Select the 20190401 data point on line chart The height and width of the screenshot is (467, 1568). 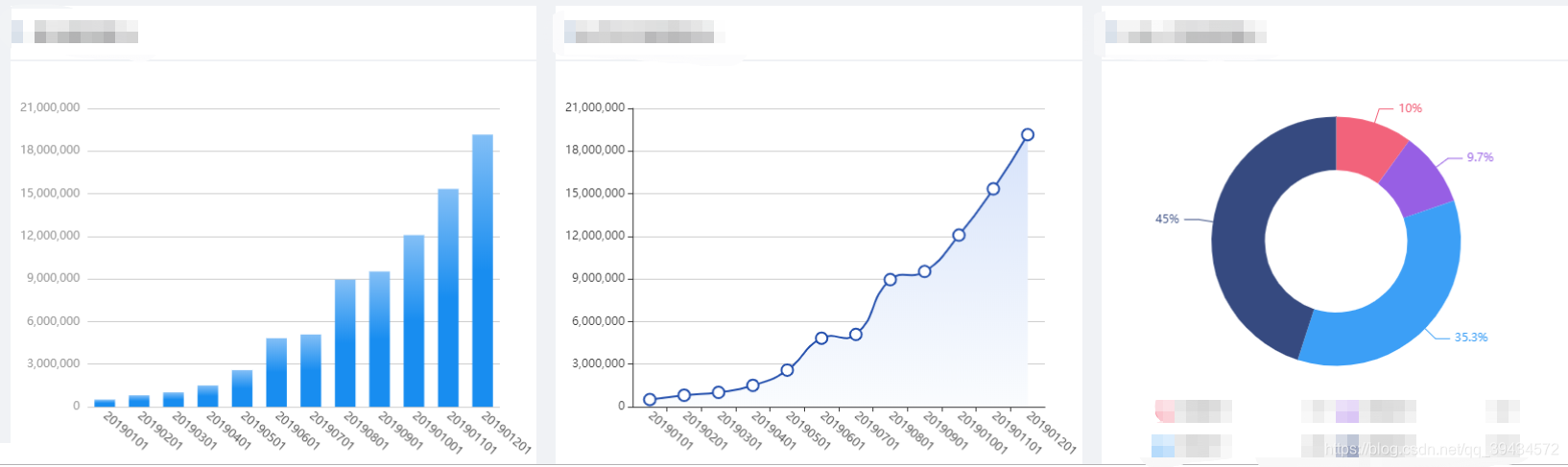(x=752, y=385)
